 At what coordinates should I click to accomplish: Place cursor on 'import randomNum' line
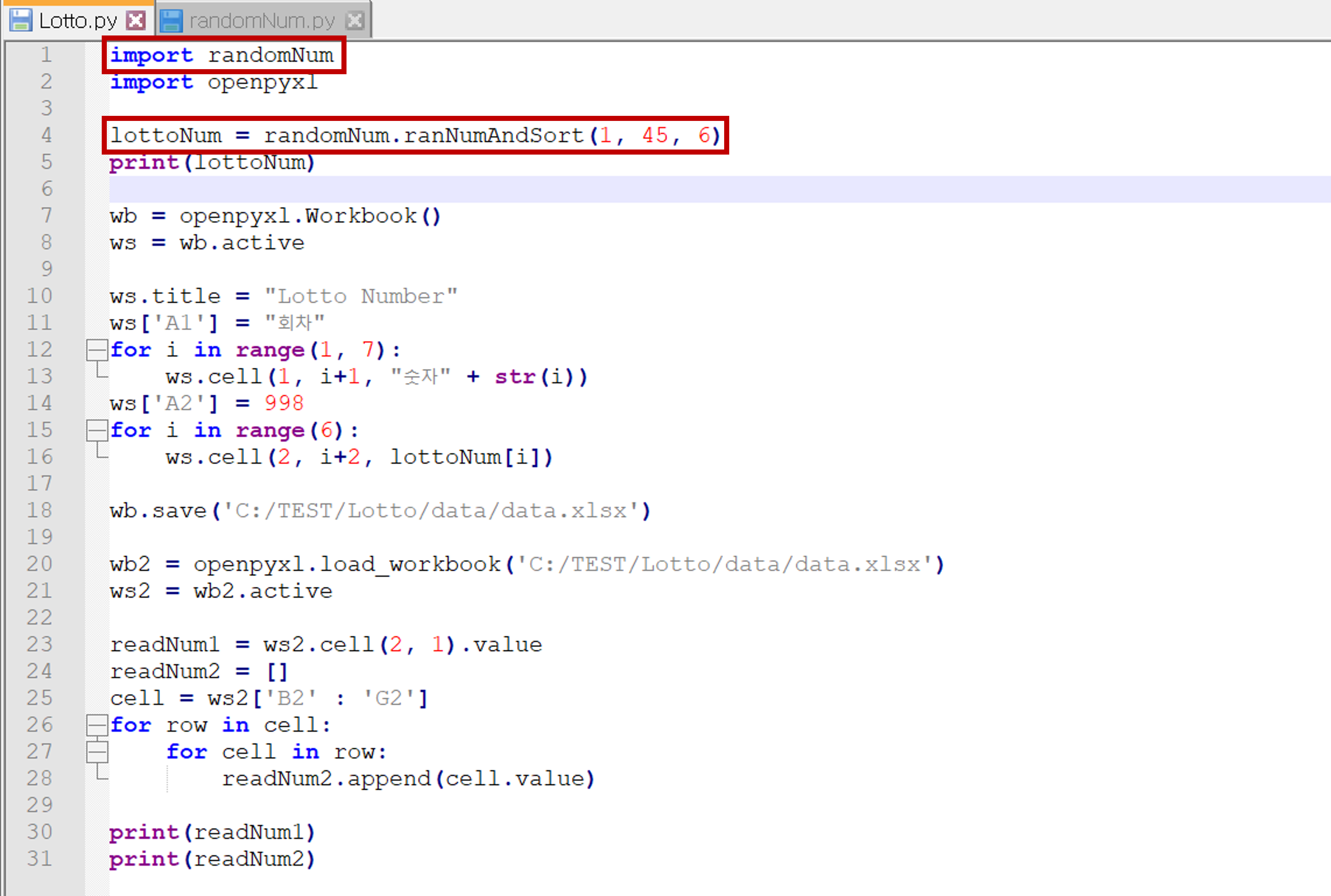click(x=222, y=55)
